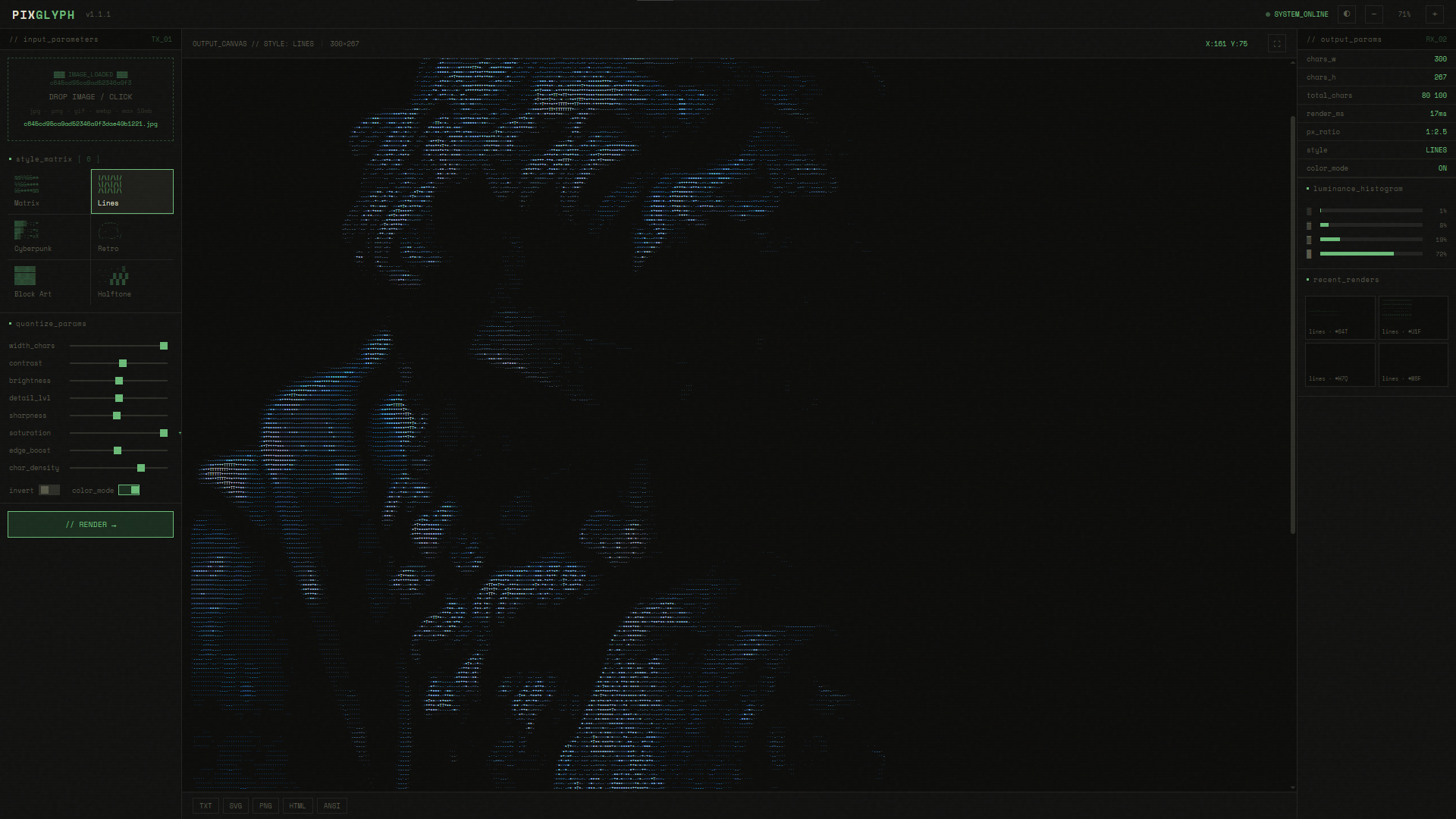Click the fullscreen canvas icon

coord(1277,44)
